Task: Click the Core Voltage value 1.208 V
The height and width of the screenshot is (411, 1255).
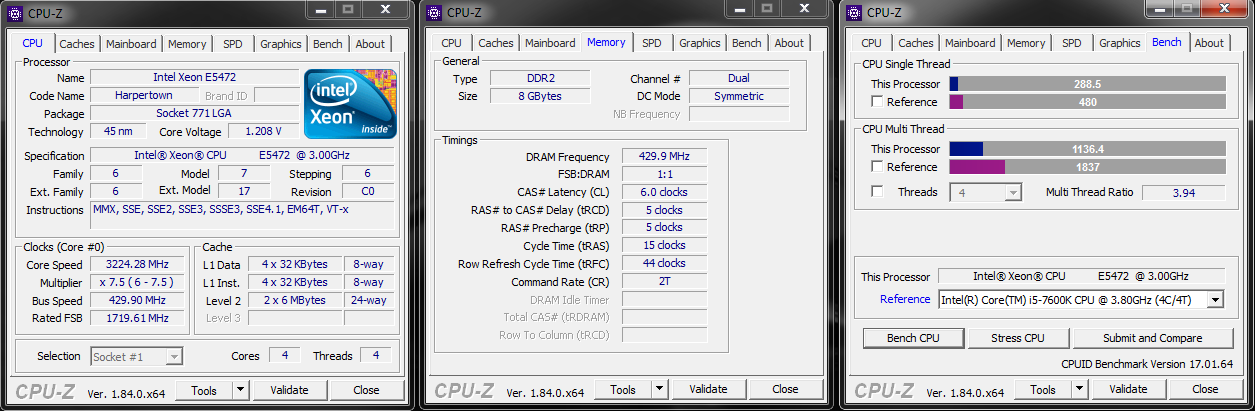Action: (264, 132)
